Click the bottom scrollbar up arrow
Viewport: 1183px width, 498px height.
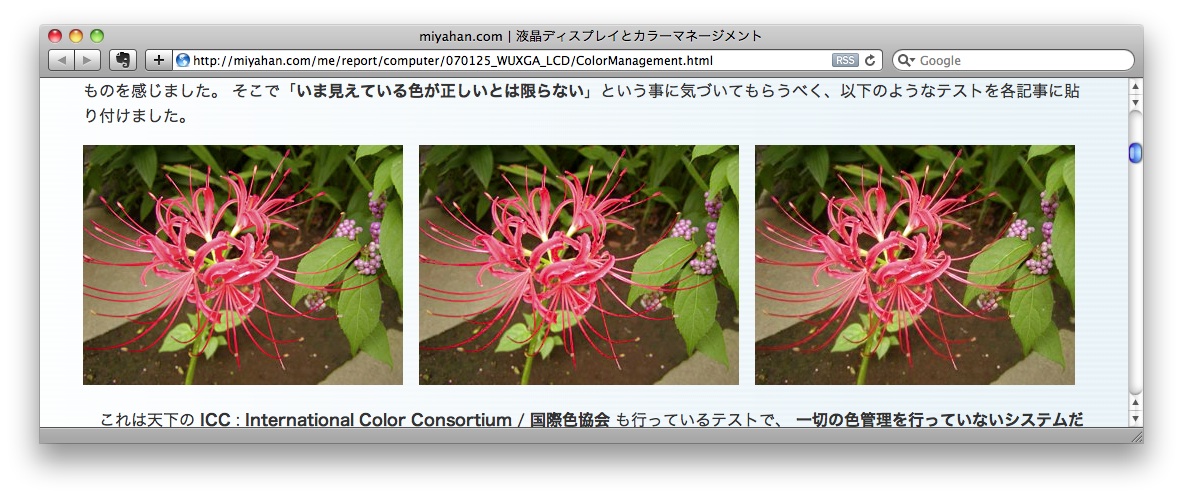tap(1135, 404)
